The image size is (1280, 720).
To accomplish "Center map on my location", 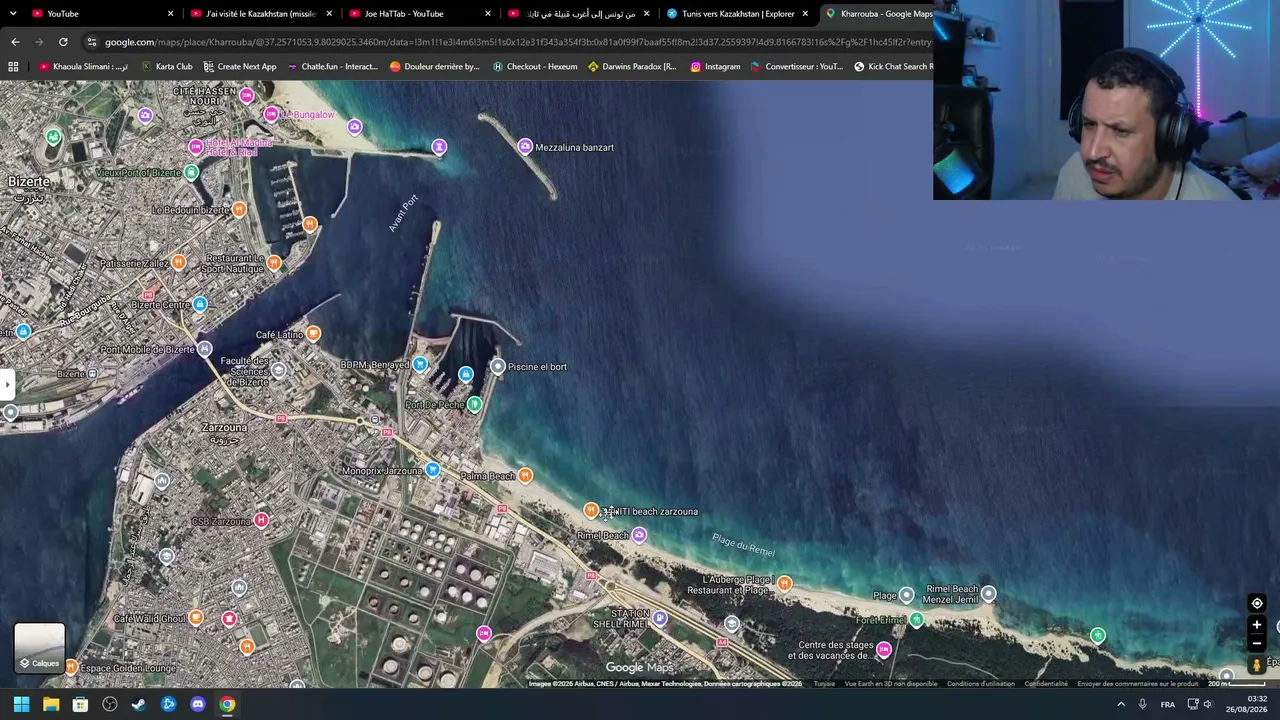I will point(1257,603).
